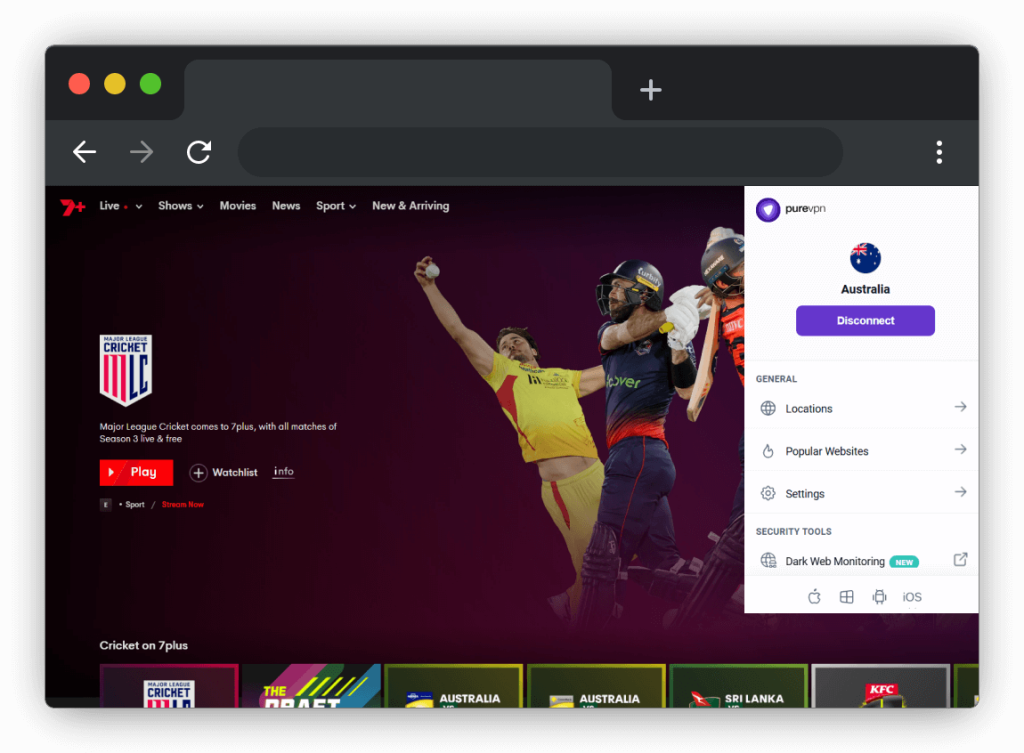The image size is (1024, 753).
Task: Open a new tab with plus icon
Action: pyautogui.click(x=651, y=90)
